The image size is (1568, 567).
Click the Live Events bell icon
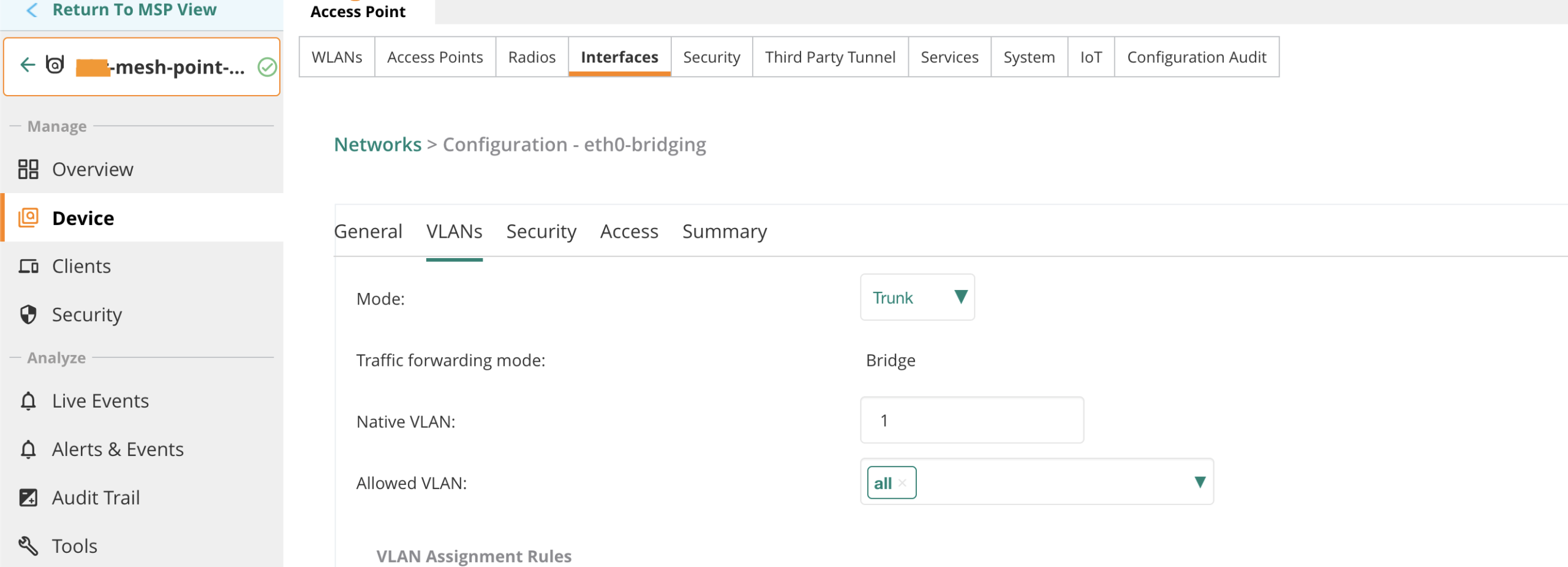pos(28,401)
